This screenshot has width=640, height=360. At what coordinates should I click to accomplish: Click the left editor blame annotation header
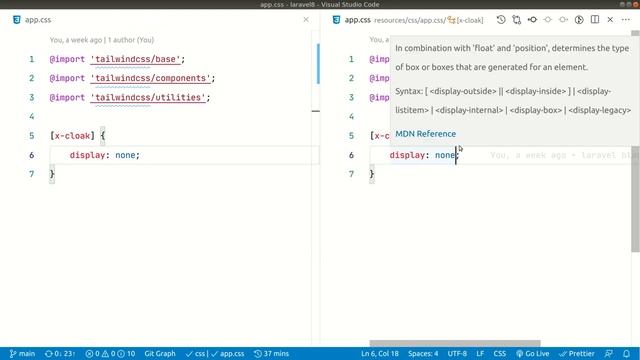tap(102, 40)
